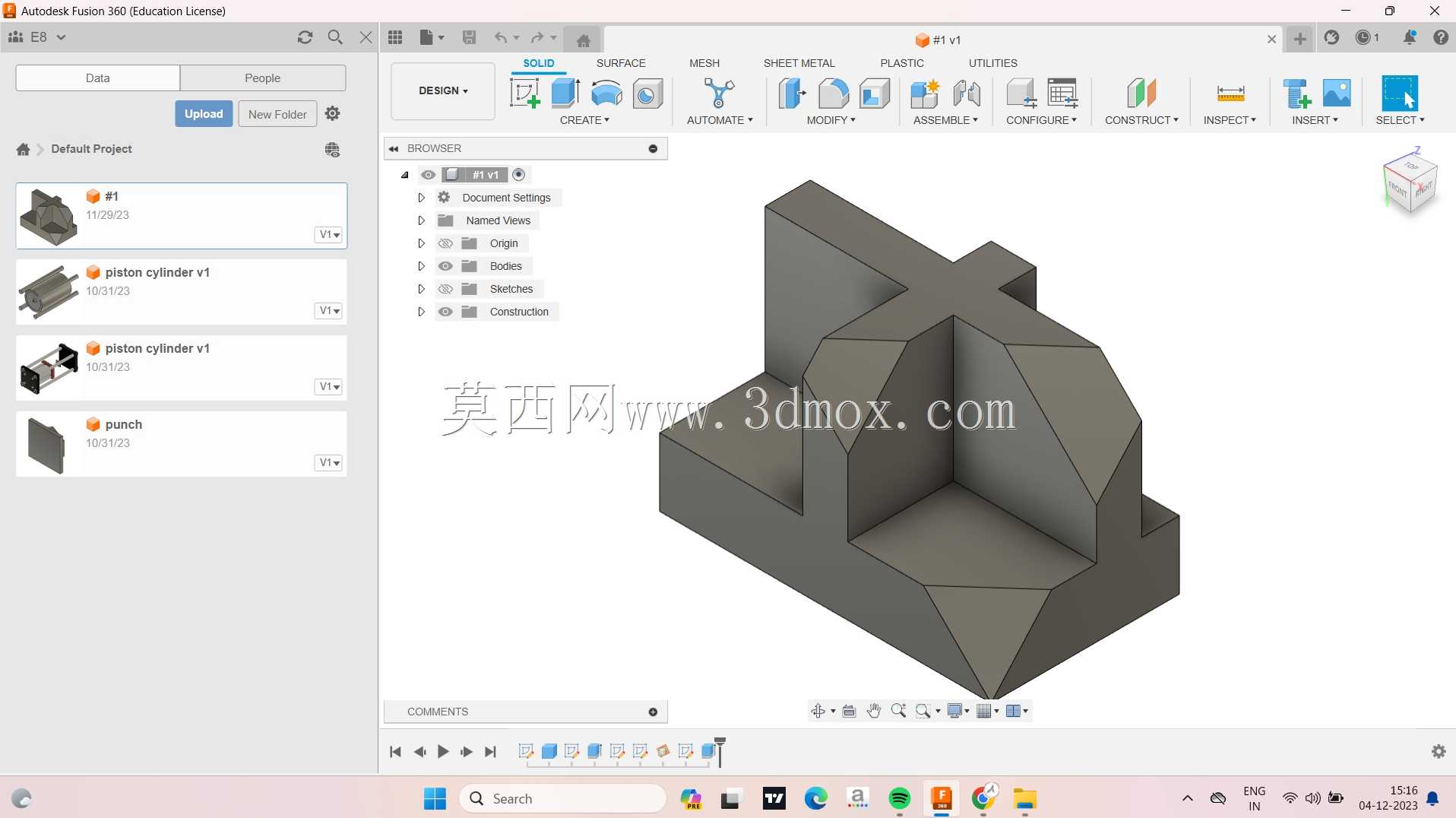Image resolution: width=1456 pixels, height=818 pixels.
Task: Click the Zoom navigation tool
Action: pos(898,711)
